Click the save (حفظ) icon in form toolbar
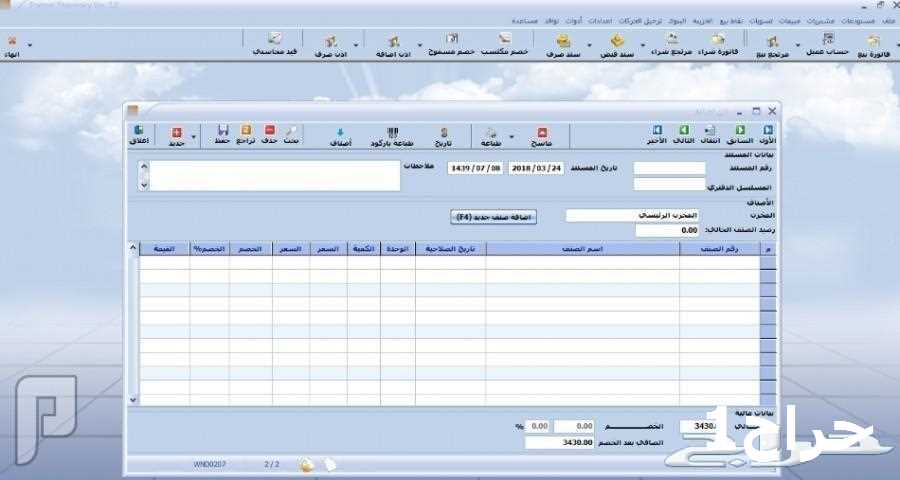The image size is (900, 480). coord(222,135)
